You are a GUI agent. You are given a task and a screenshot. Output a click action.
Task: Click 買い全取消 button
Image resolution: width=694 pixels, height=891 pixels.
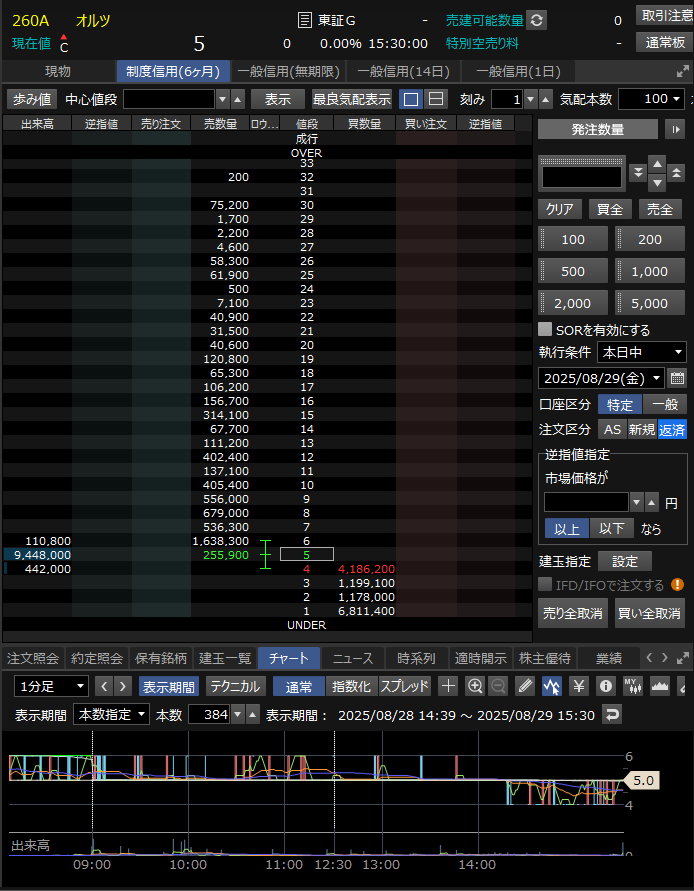650,613
